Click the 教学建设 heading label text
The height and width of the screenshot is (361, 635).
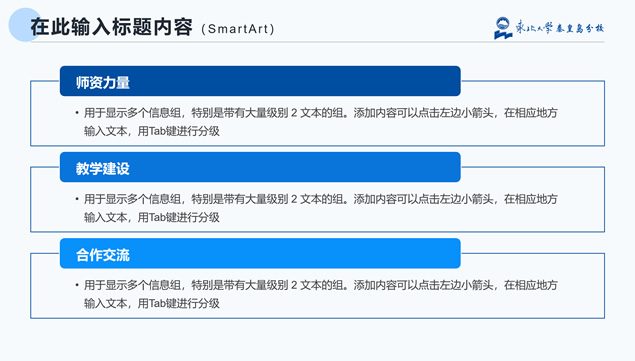coord(103,169)
